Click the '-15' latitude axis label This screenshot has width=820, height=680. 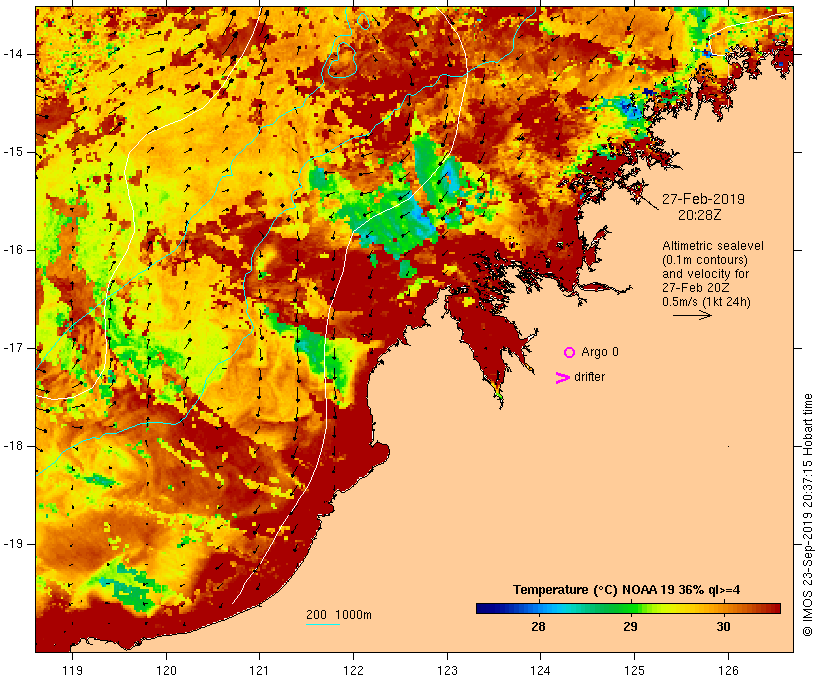[x=13, y=152]
